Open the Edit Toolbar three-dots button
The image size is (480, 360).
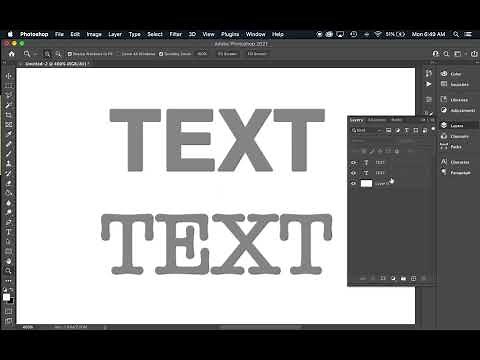tap(9, 281)
